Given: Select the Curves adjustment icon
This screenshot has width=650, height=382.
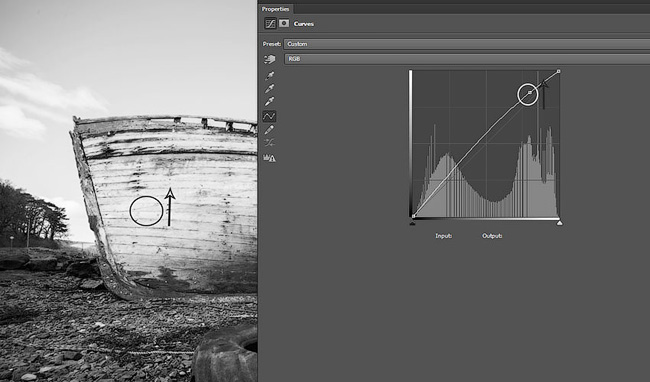Looking at the screenshot, I should (x=270, y=24).
